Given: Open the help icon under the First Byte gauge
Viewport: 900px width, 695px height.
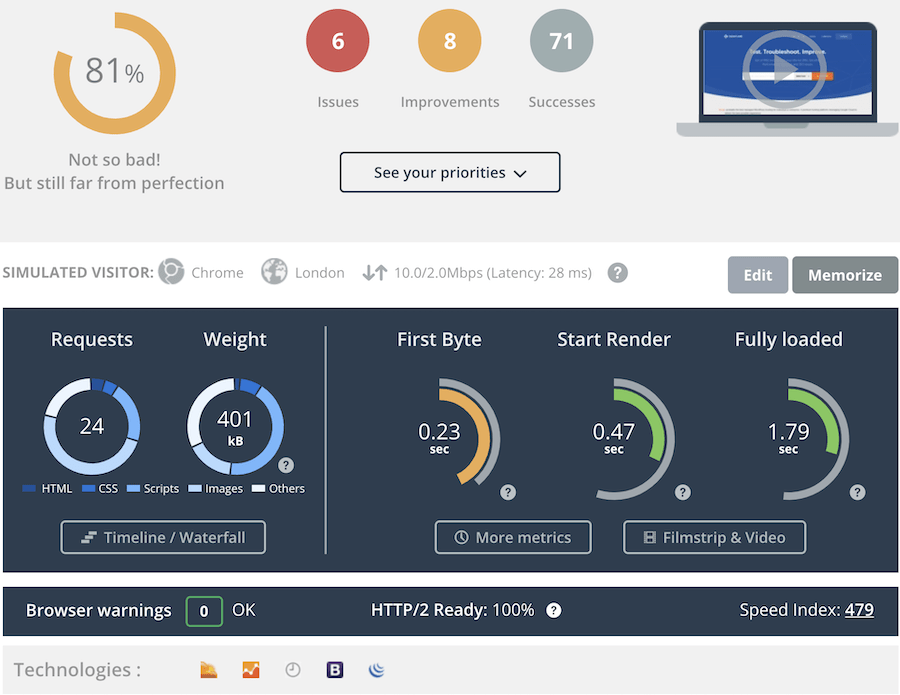Looking at the screenshot, I should pyautogui.click(x=507, y=492).
